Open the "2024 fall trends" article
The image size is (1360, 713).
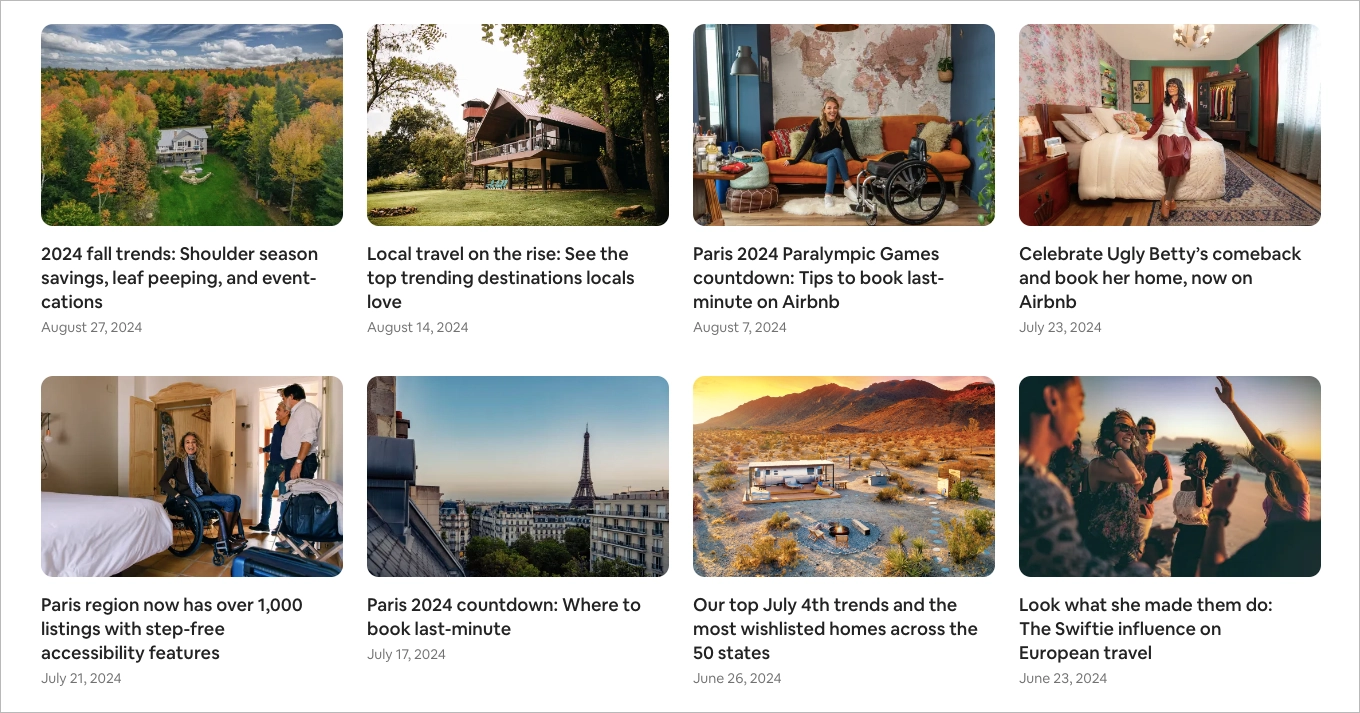179,277
